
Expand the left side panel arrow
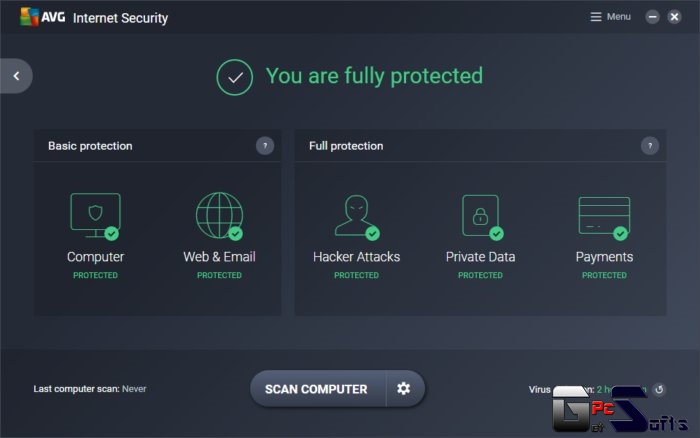pyautogui.click(x=16, y=76)
